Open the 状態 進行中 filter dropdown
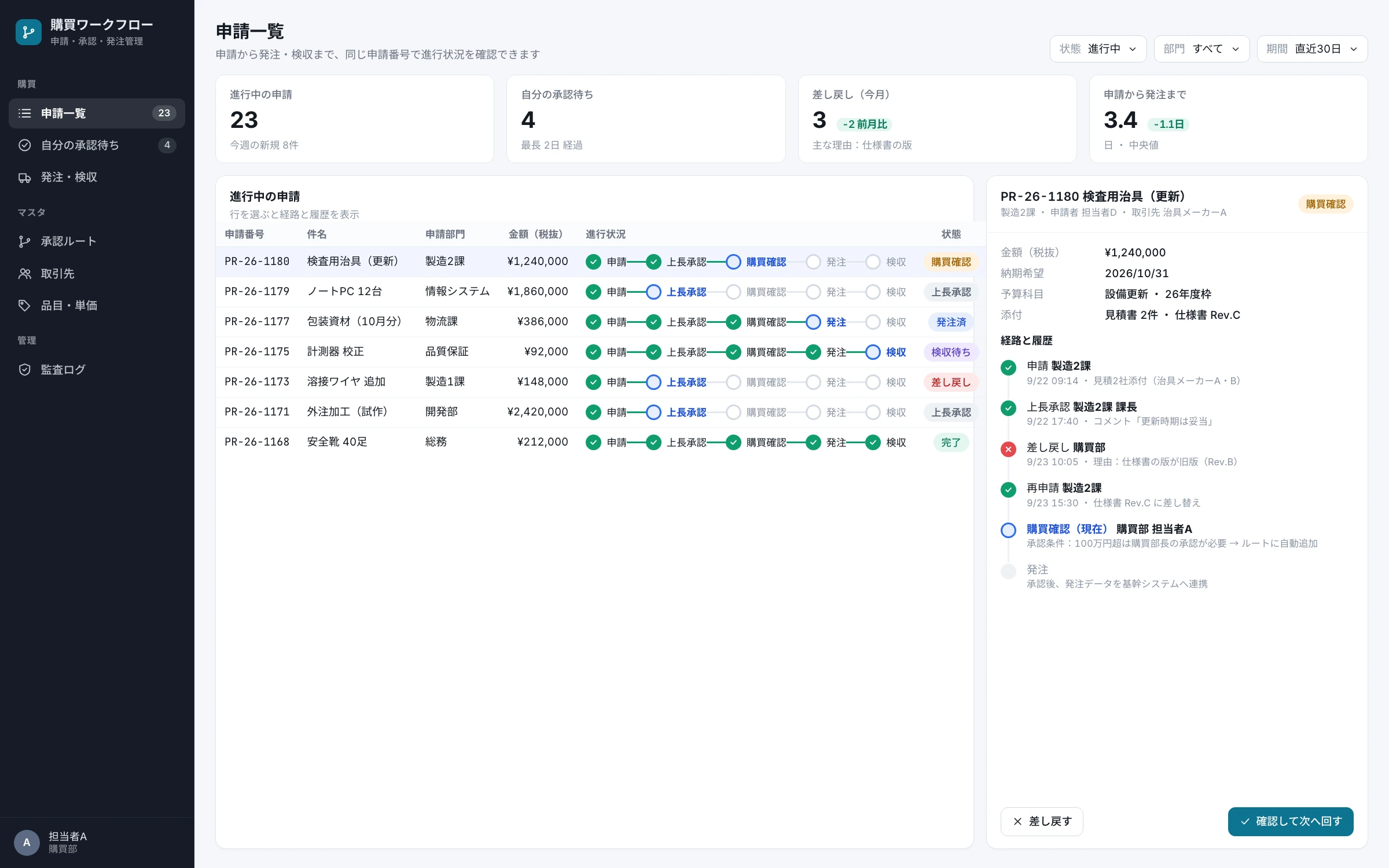1389x868 pixels. 1098,49
